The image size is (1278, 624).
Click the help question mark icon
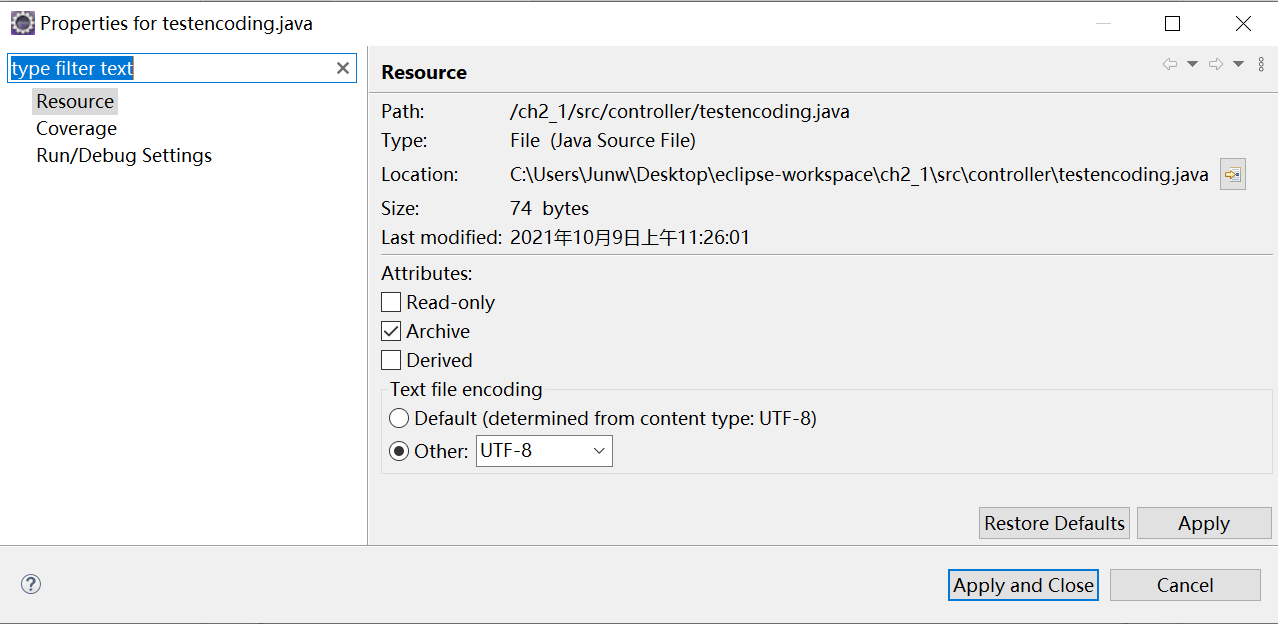tap(31, 584)
